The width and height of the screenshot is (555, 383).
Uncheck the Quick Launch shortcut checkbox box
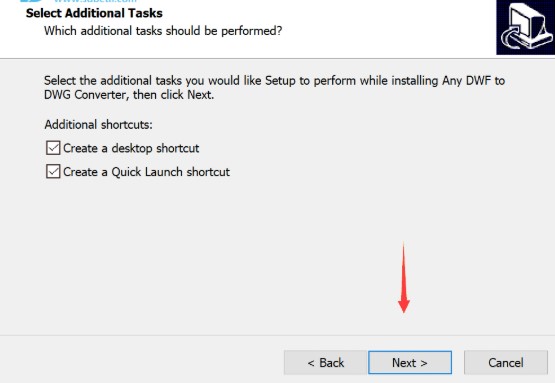click(53, 172)
